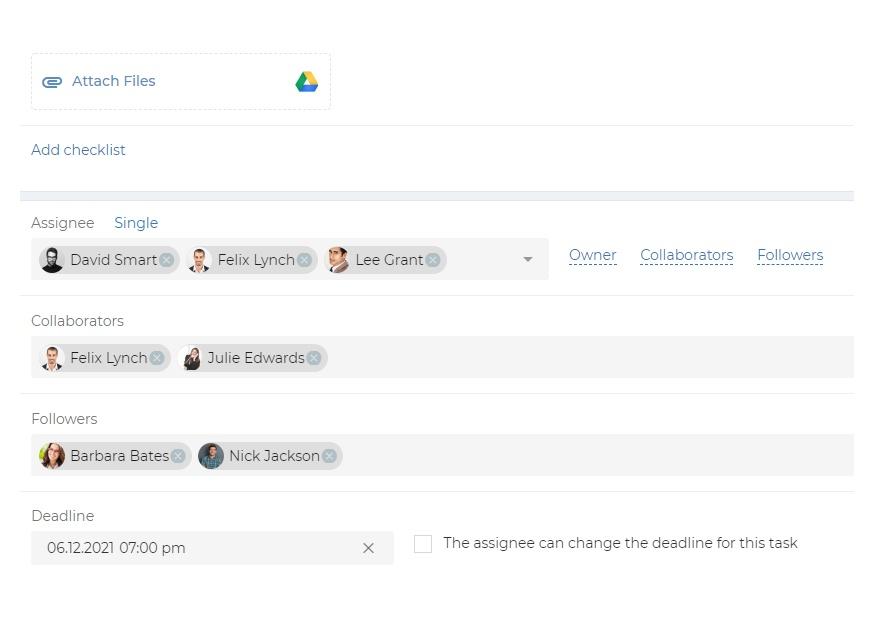
Task: Remove Lee Grant from assignees
Action: click(433, 260)
